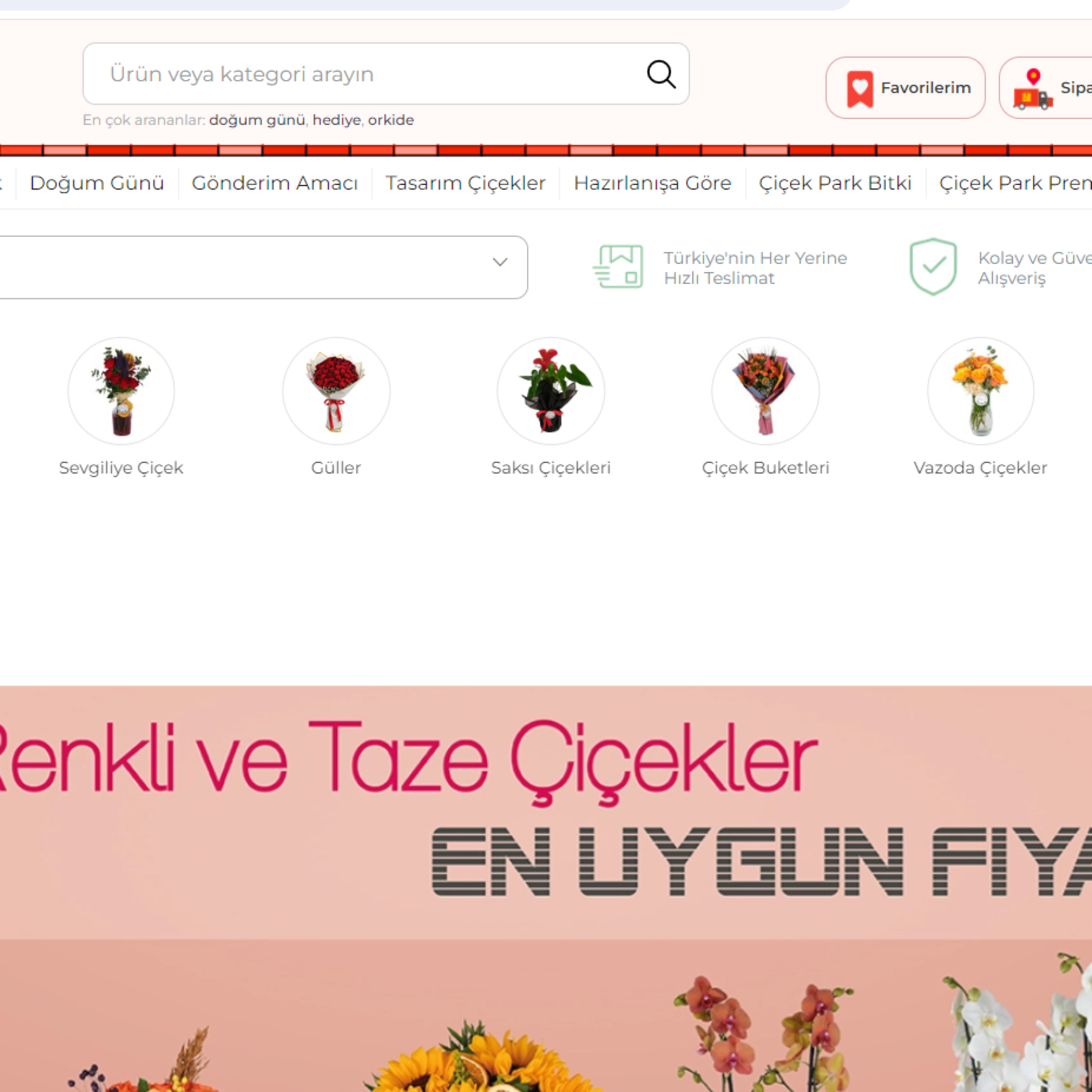Click the Vazoda Çiçekler label
The width and height of the screenshot is (1092, 1092).
(981, 468)
